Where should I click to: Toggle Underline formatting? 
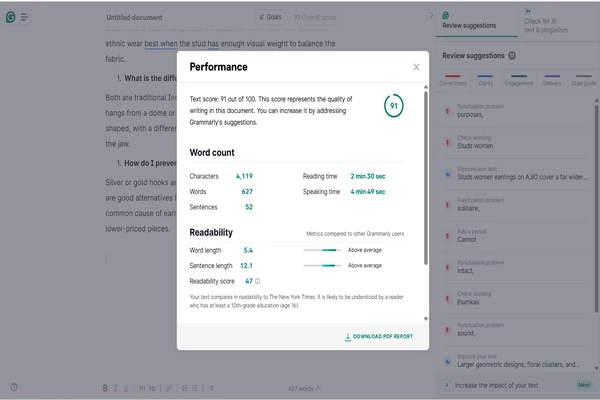tap(126, 388)
